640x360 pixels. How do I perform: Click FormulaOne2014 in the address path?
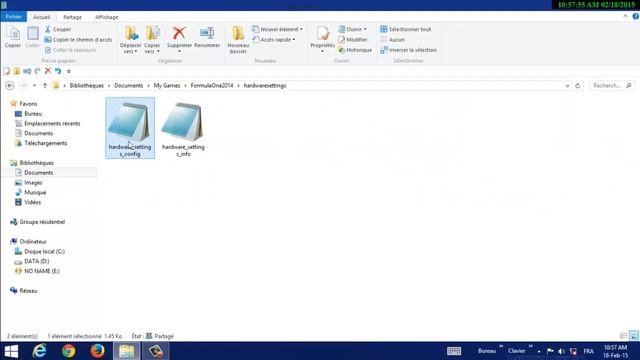pos(212,86)
